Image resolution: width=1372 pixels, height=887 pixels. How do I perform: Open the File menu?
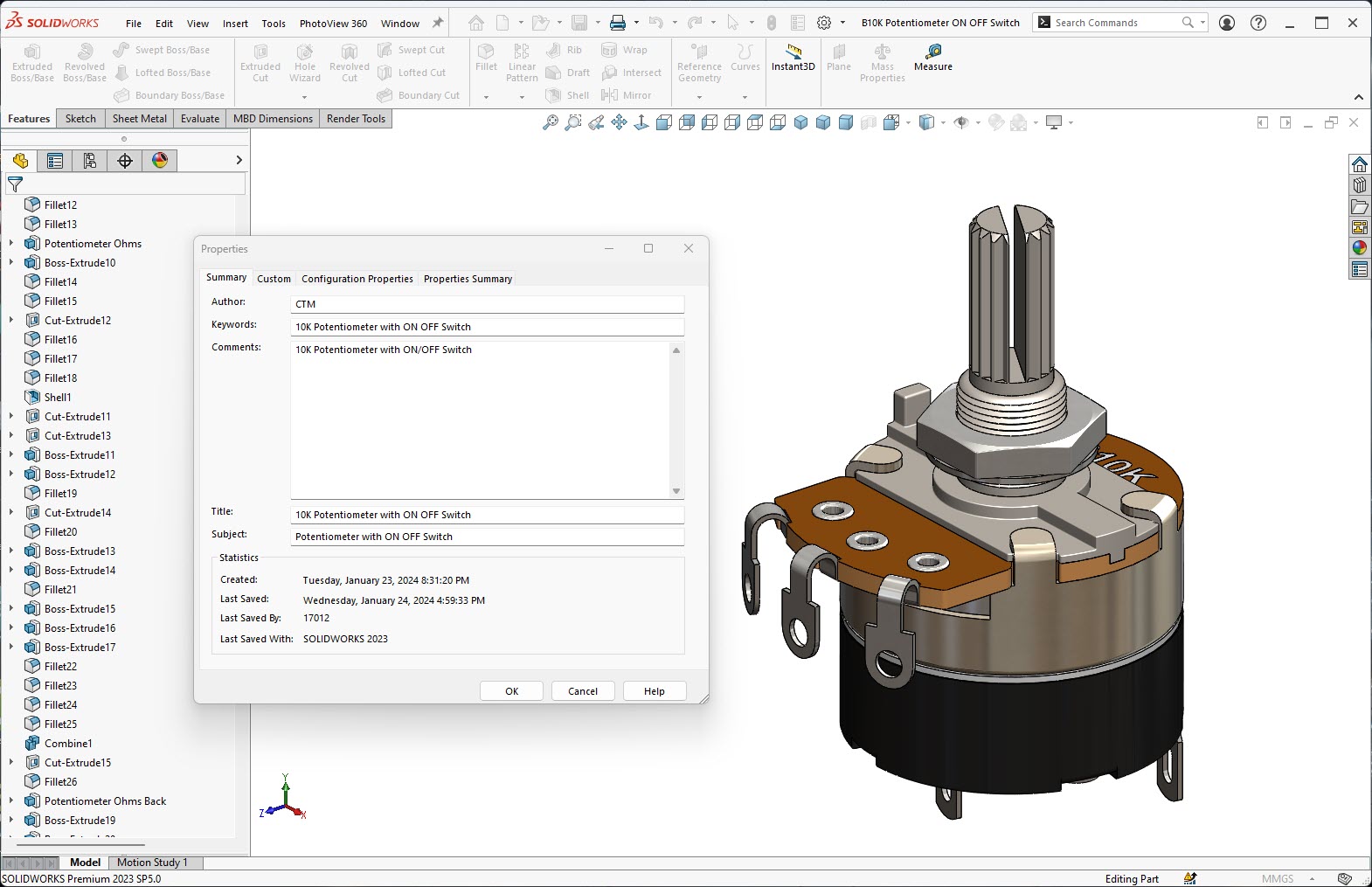pyautogui.click(x=134, y=24)
